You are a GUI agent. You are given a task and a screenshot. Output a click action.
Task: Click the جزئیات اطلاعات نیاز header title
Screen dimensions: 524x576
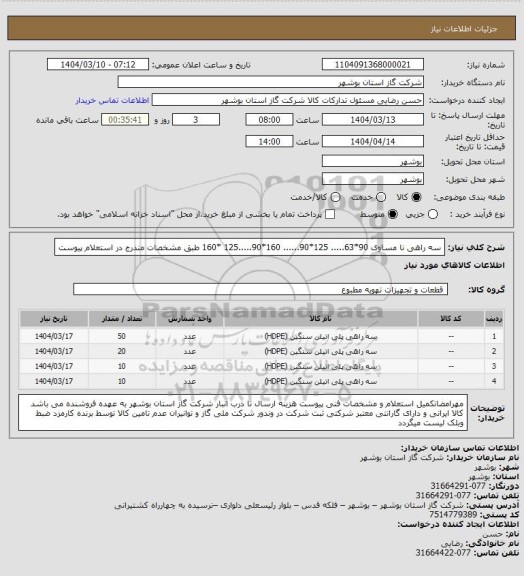(464, 29)
